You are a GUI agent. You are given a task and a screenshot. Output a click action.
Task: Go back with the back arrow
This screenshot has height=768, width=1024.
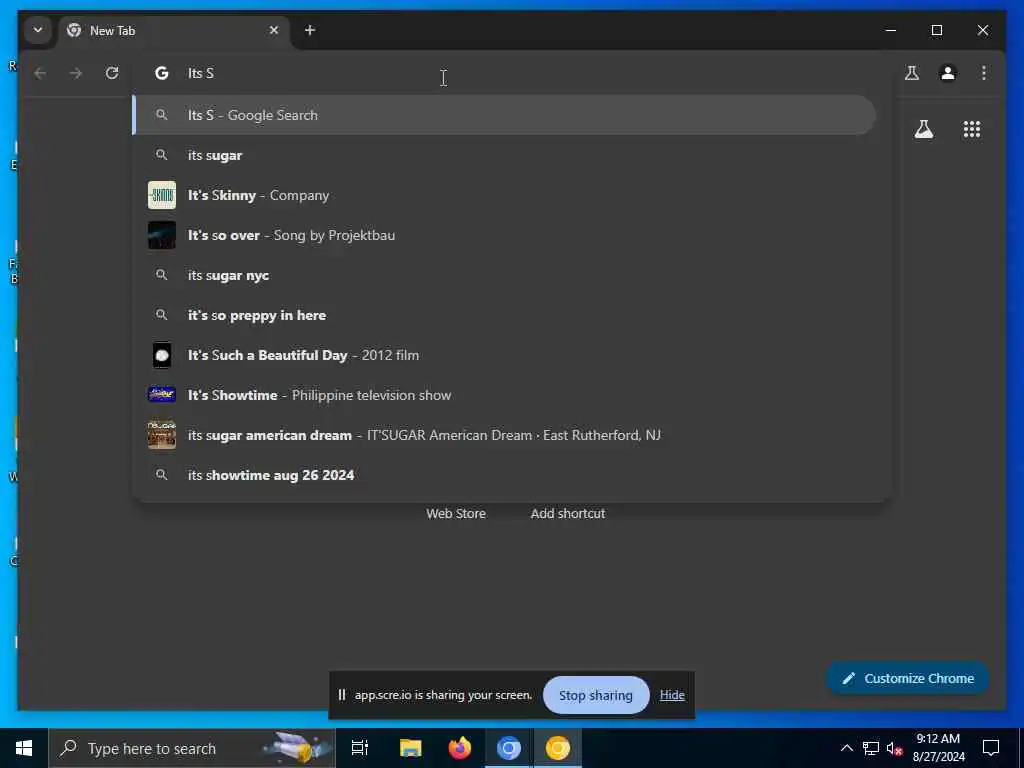40,73
